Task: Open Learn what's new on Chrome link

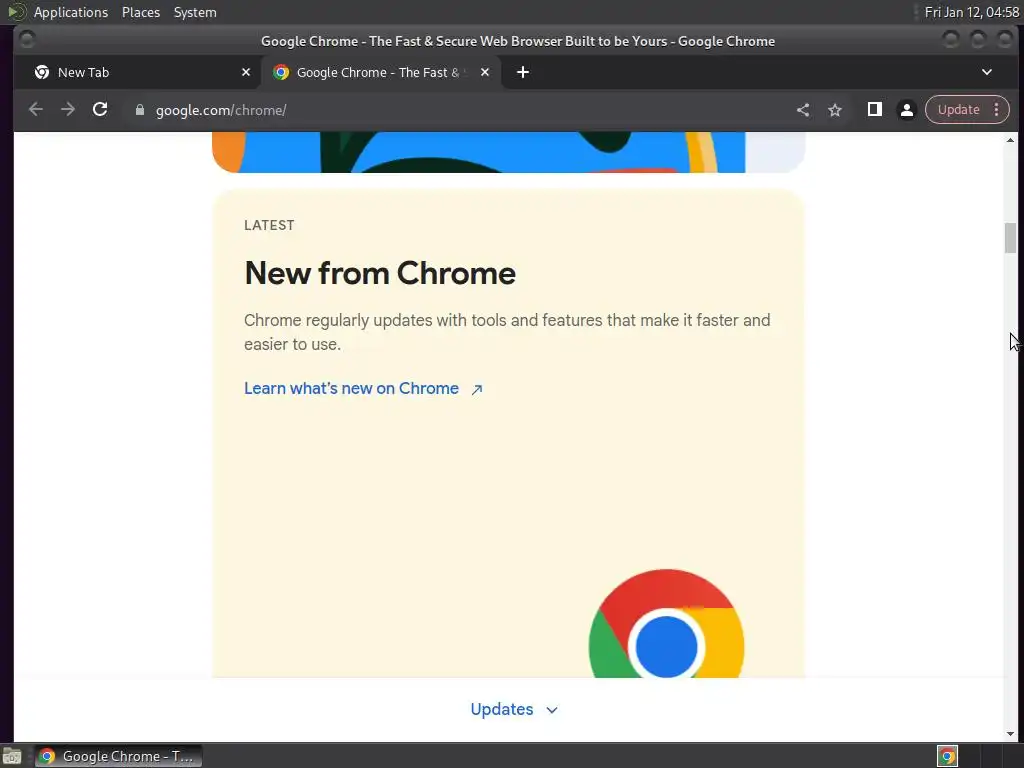Action: (x=351, y=389)
